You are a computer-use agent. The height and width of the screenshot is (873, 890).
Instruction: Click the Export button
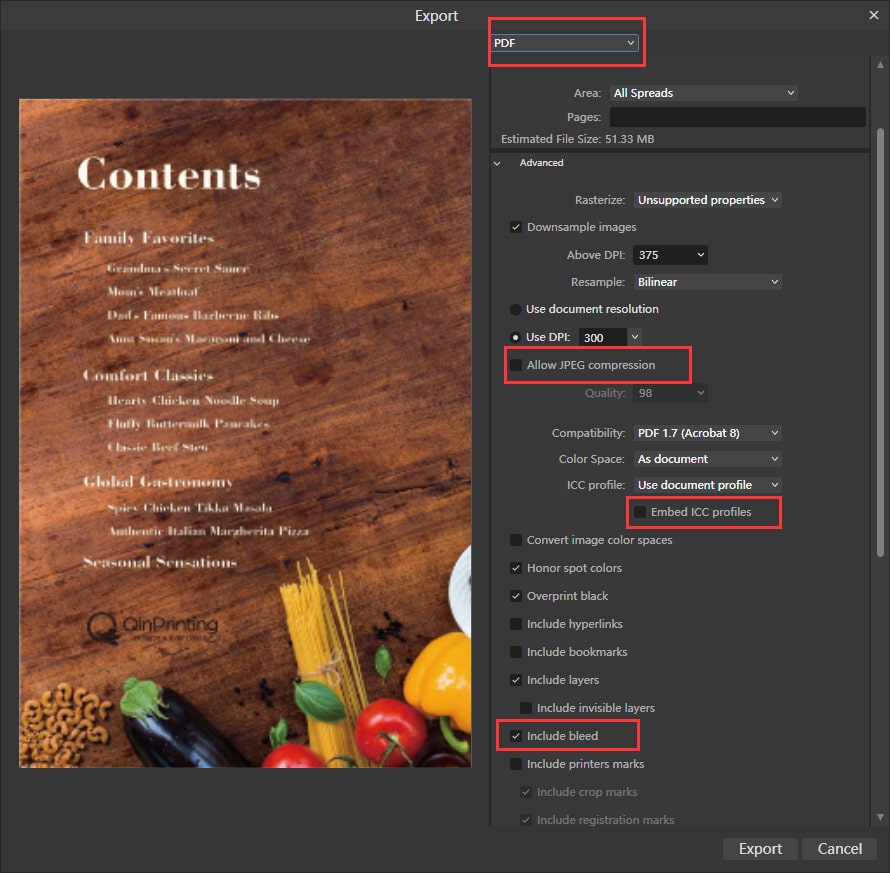click(760, 848)
